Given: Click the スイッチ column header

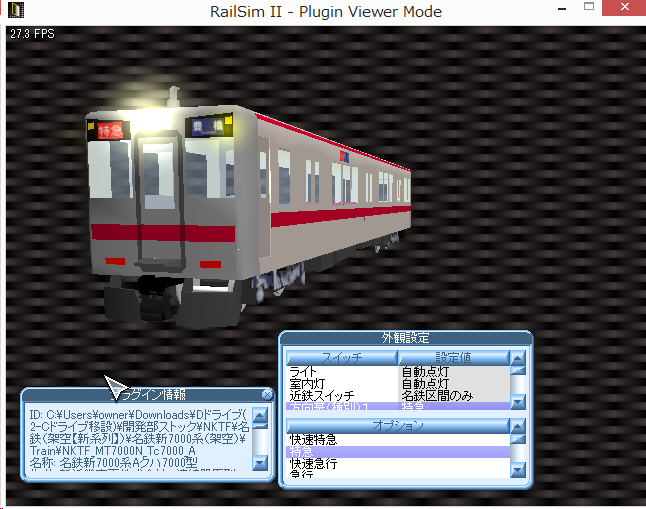Looking at the screenshot, I should click(x=342, y=357).
